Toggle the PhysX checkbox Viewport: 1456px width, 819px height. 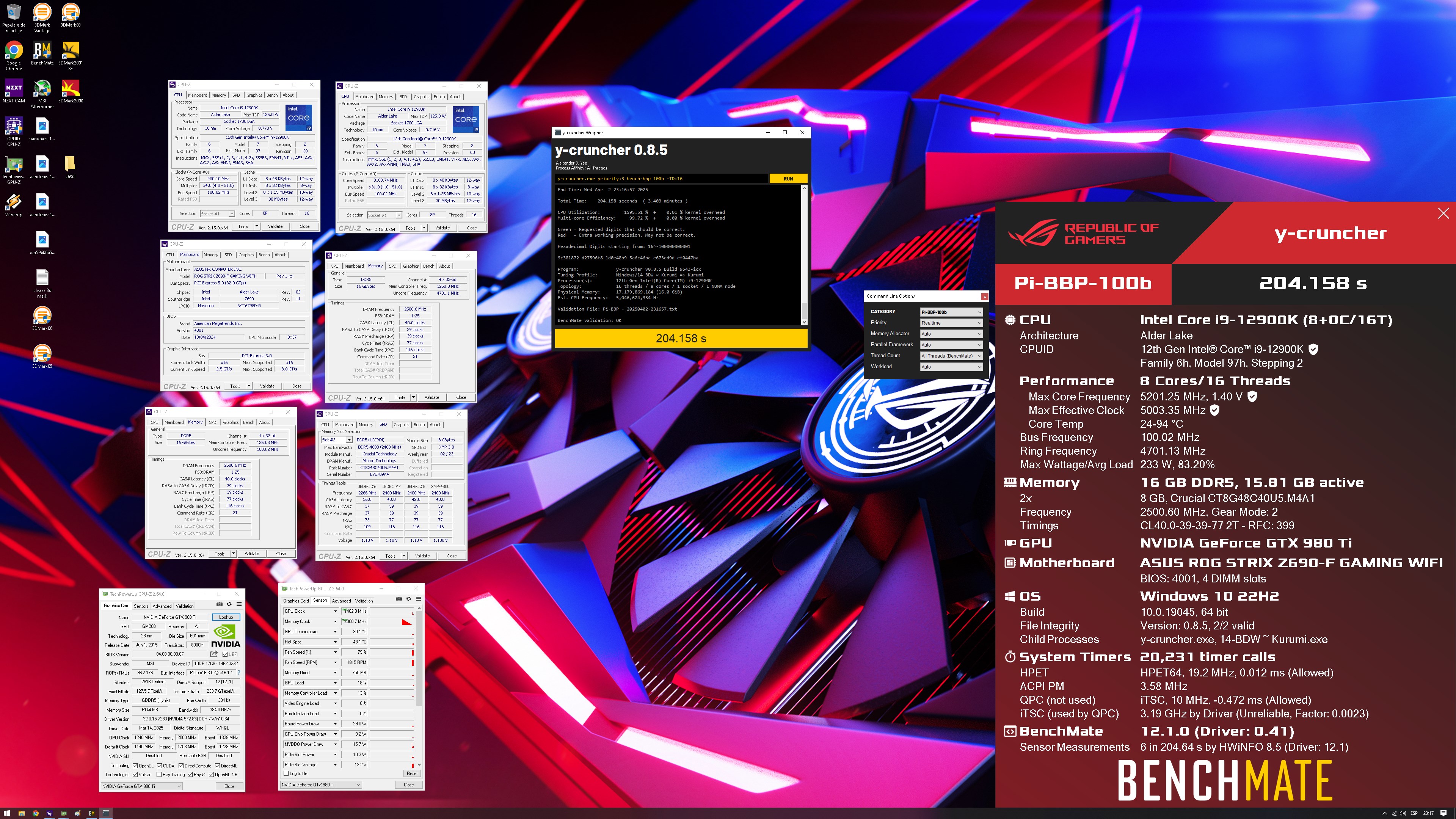click(190, 775)
